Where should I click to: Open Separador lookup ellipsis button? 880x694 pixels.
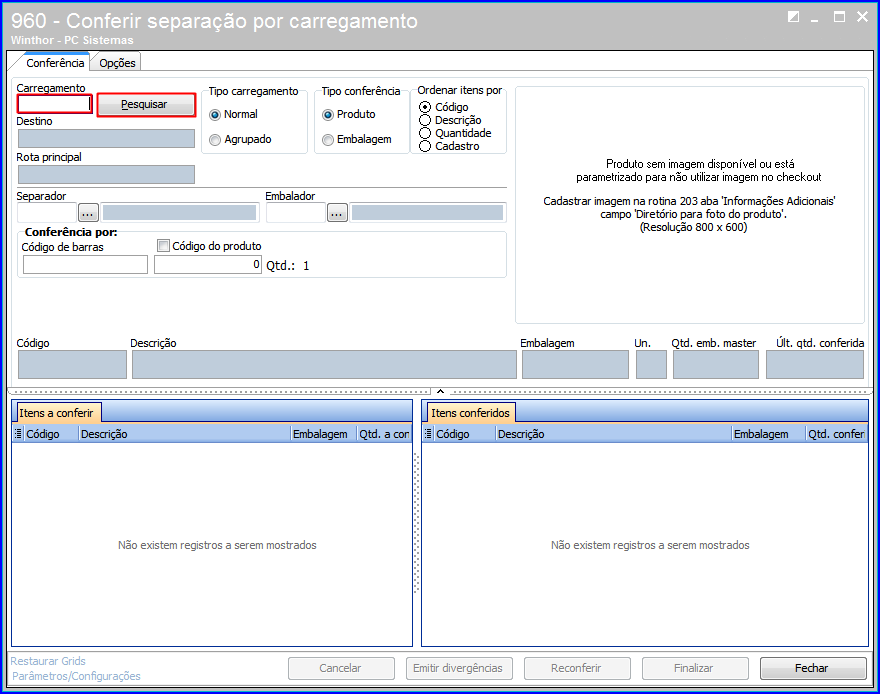[88, 213]
